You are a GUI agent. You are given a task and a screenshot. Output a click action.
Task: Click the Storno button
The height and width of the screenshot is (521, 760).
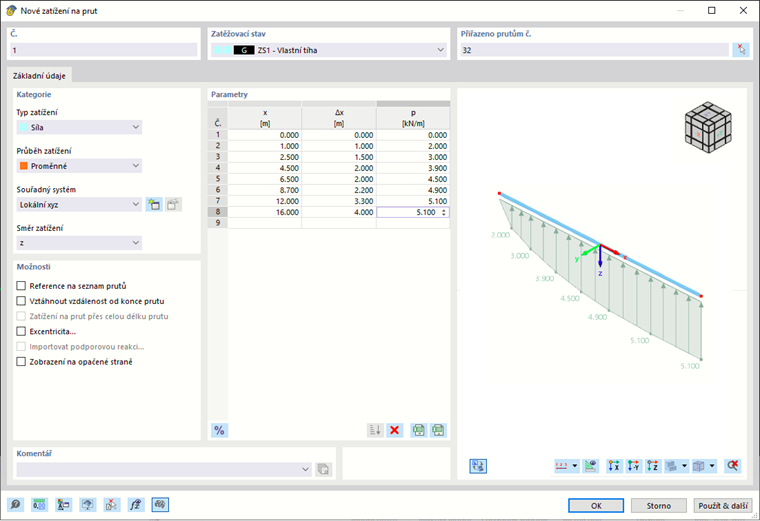point(659,505)
